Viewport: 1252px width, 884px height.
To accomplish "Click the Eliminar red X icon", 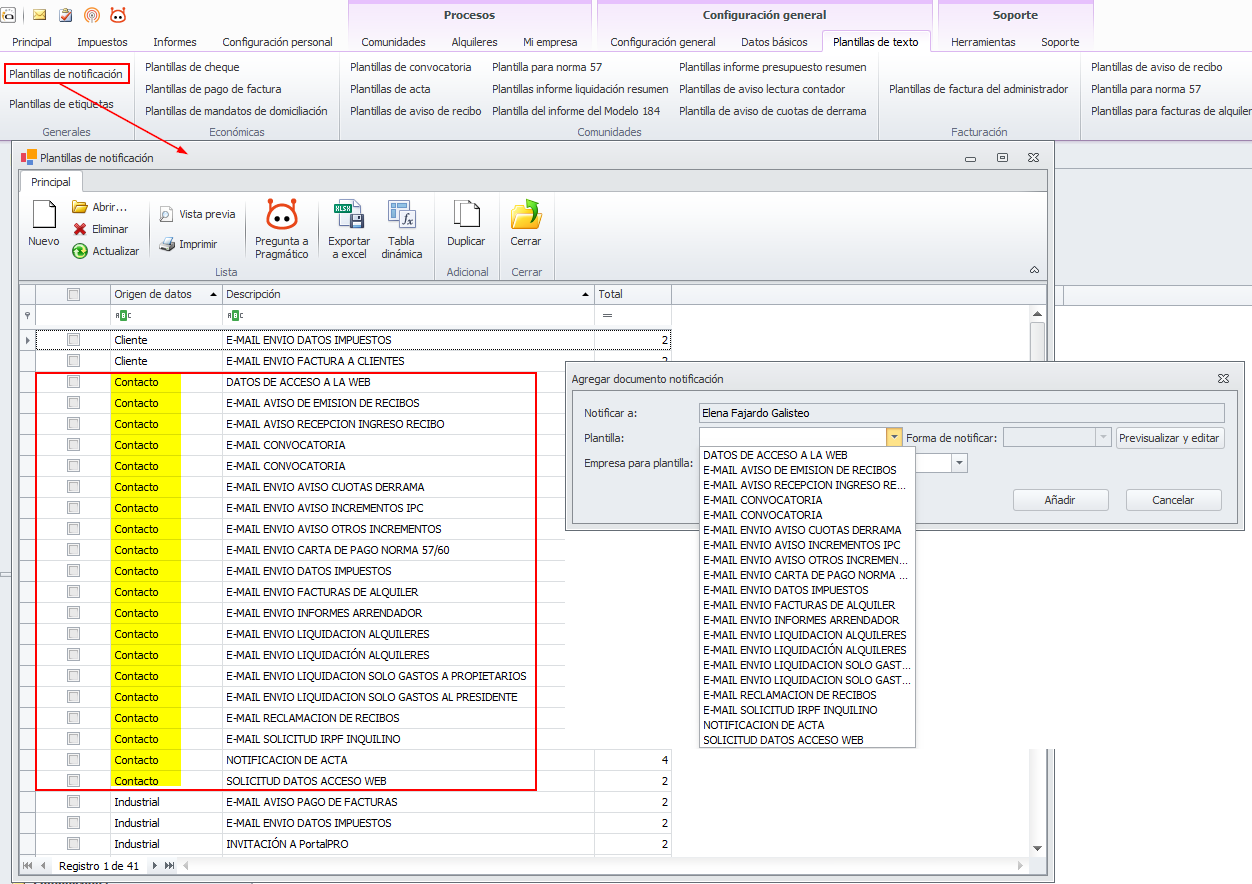I will pyautogui.click(x=80, y=229).
